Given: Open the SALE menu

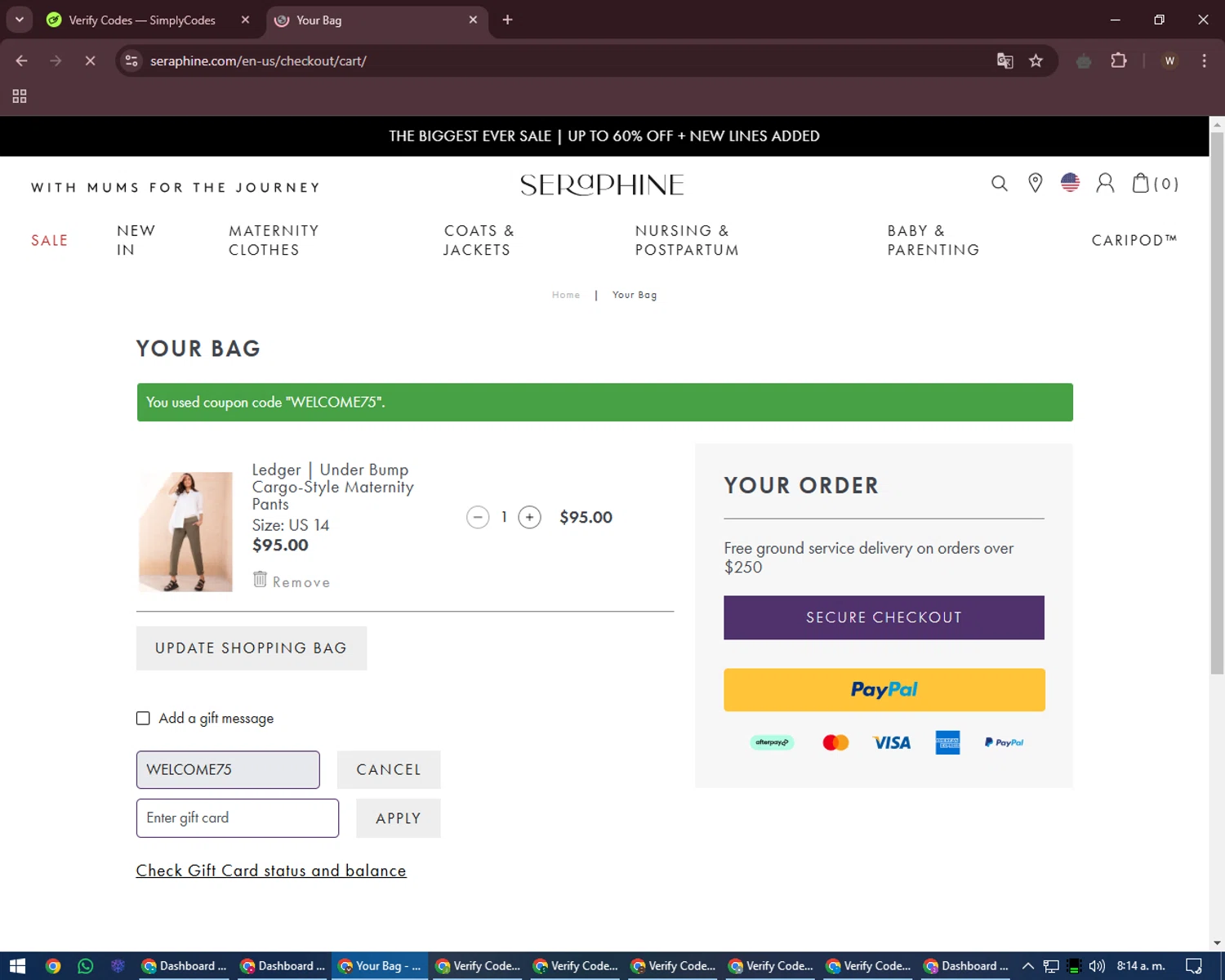Looking at the screenshot, I should (50, 240).
